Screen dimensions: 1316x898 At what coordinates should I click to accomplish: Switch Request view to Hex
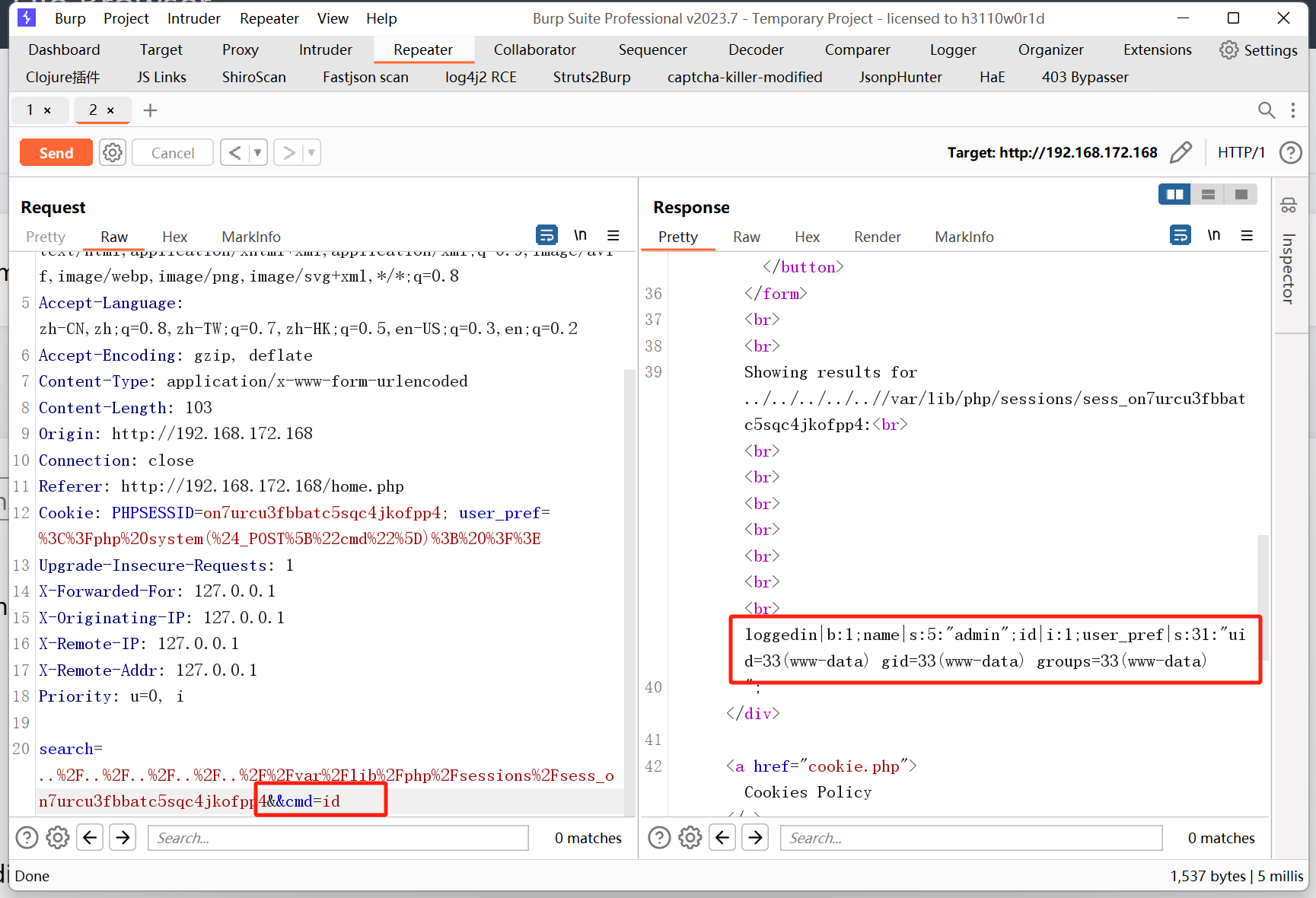point(174,237)
